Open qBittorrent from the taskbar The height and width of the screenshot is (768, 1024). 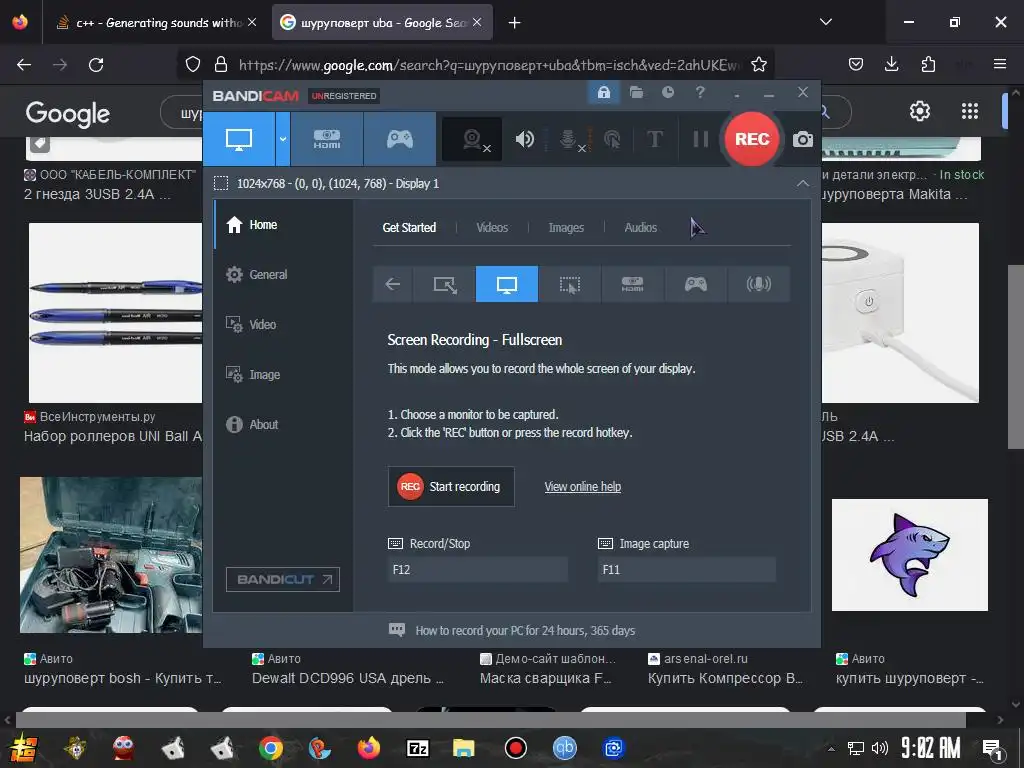(x=565, y=748)
